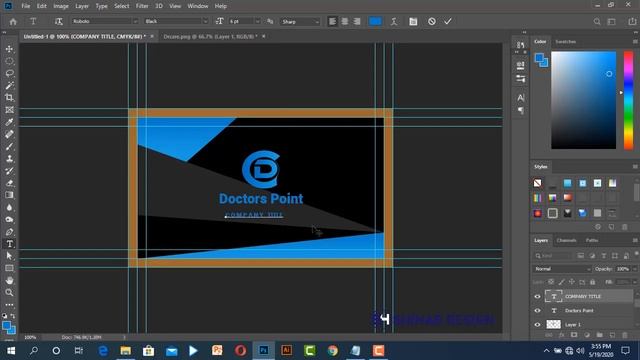The height and width of the screenshot is (360, 640).
Task: Align text left
Action: [333, 22]
